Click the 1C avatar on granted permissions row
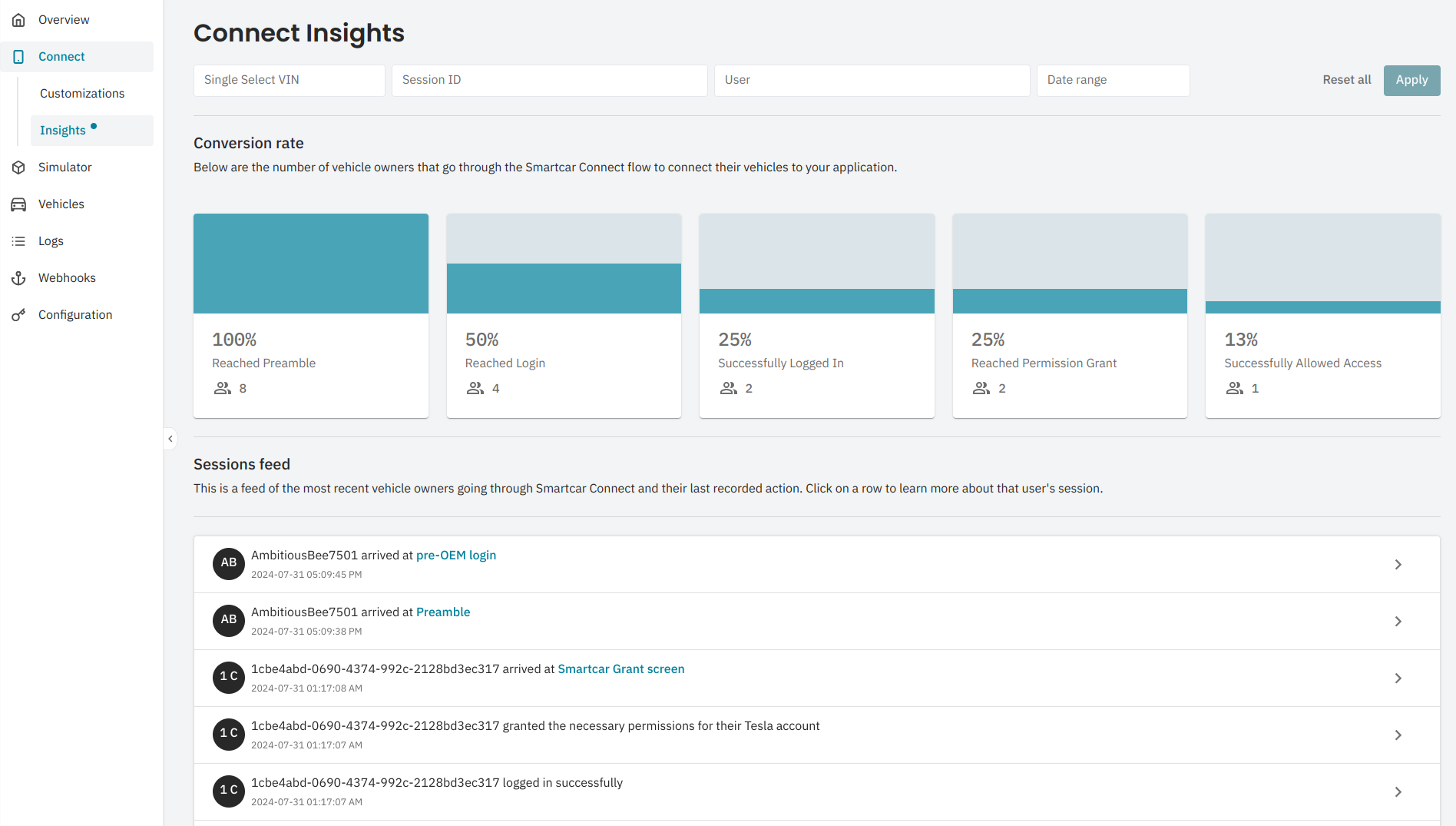This screenshot has height=826, width=1456. [x=229, y=735]
